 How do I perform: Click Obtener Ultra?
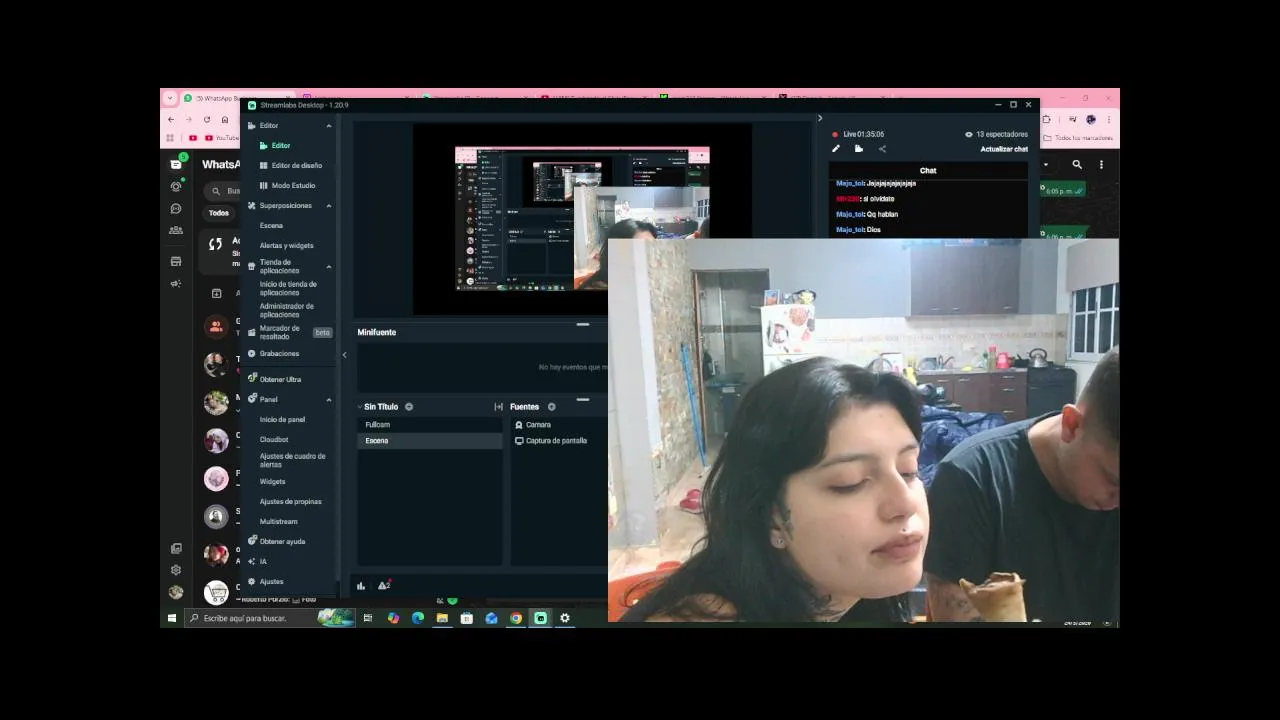[x=274, y=379]
